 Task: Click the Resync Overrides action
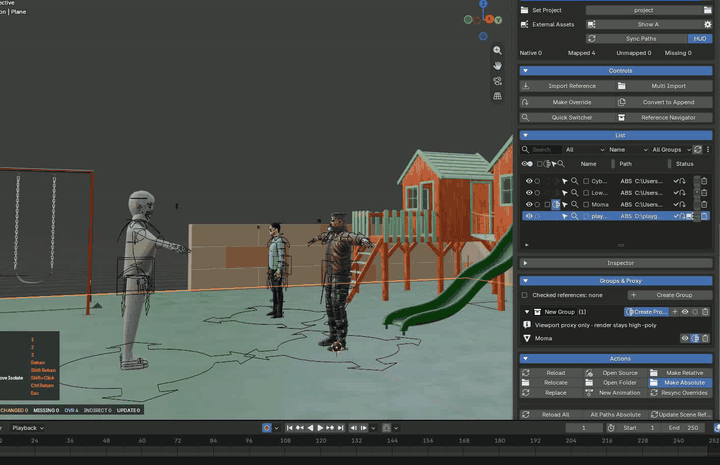pyautogui.click(x=680, y=393)
